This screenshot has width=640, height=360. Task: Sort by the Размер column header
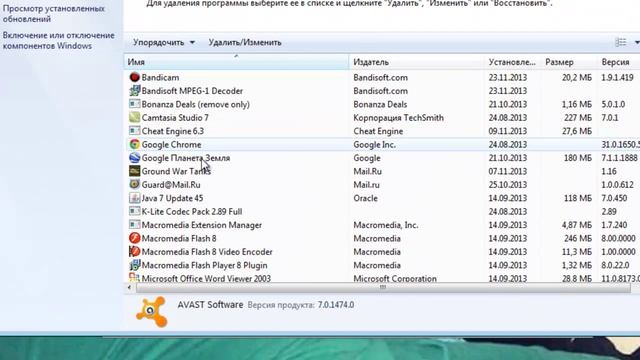(x=569, y=62)
